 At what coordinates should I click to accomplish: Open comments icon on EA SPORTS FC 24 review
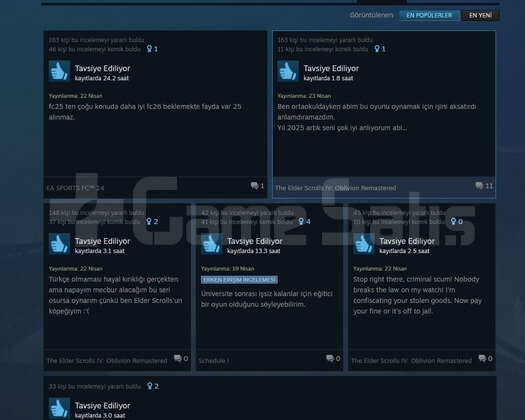pyautogui.click(x=254, y=186)
